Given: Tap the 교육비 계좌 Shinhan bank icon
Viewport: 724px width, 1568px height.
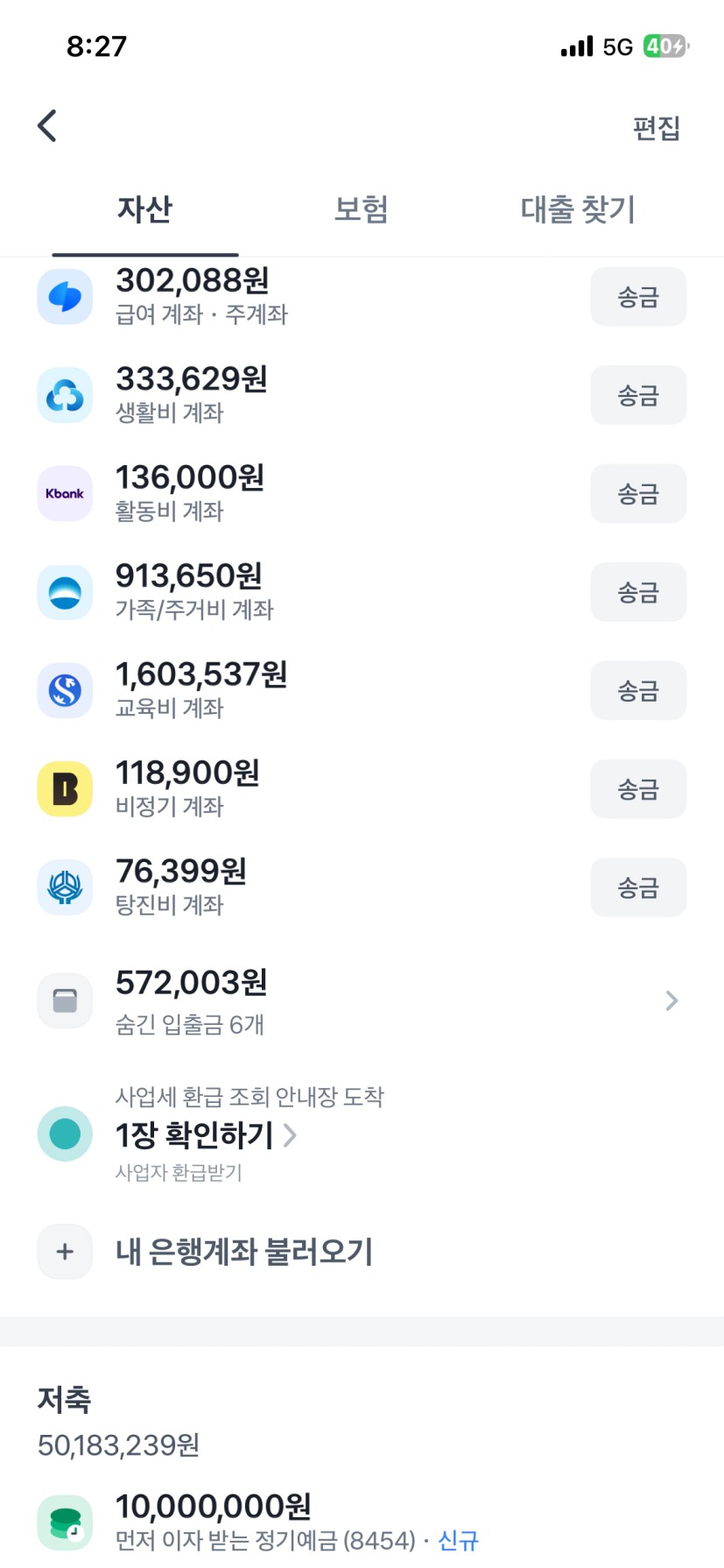Looking at the screenshot, I should click(65, 691).
